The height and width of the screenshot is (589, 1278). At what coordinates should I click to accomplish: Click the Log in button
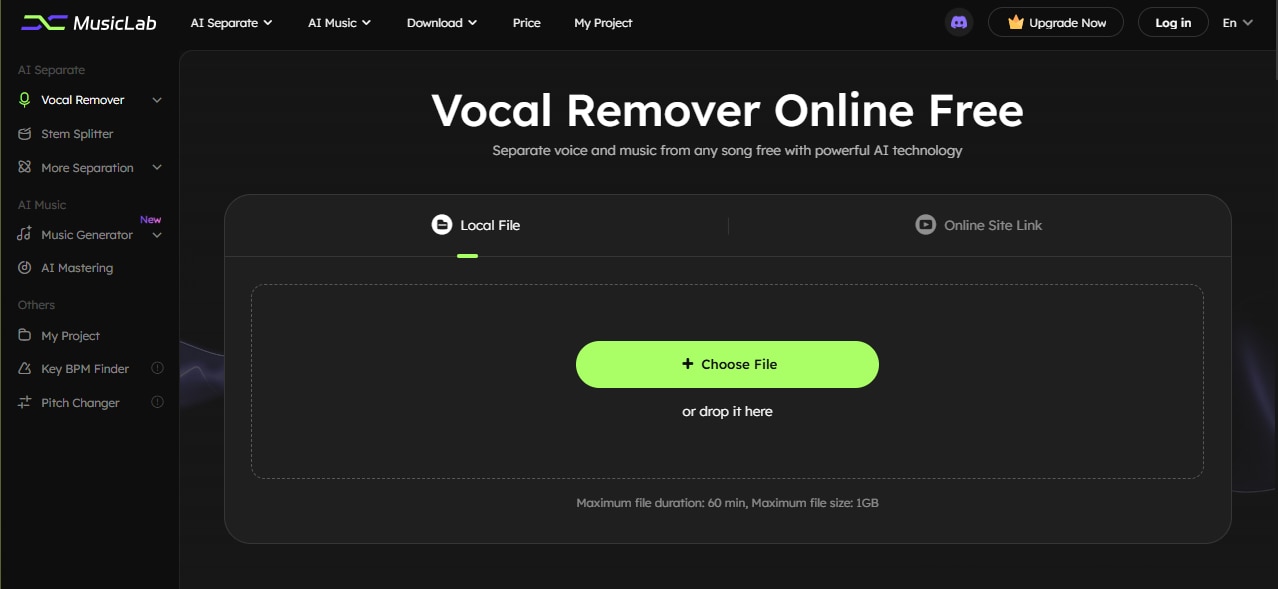1172,22
